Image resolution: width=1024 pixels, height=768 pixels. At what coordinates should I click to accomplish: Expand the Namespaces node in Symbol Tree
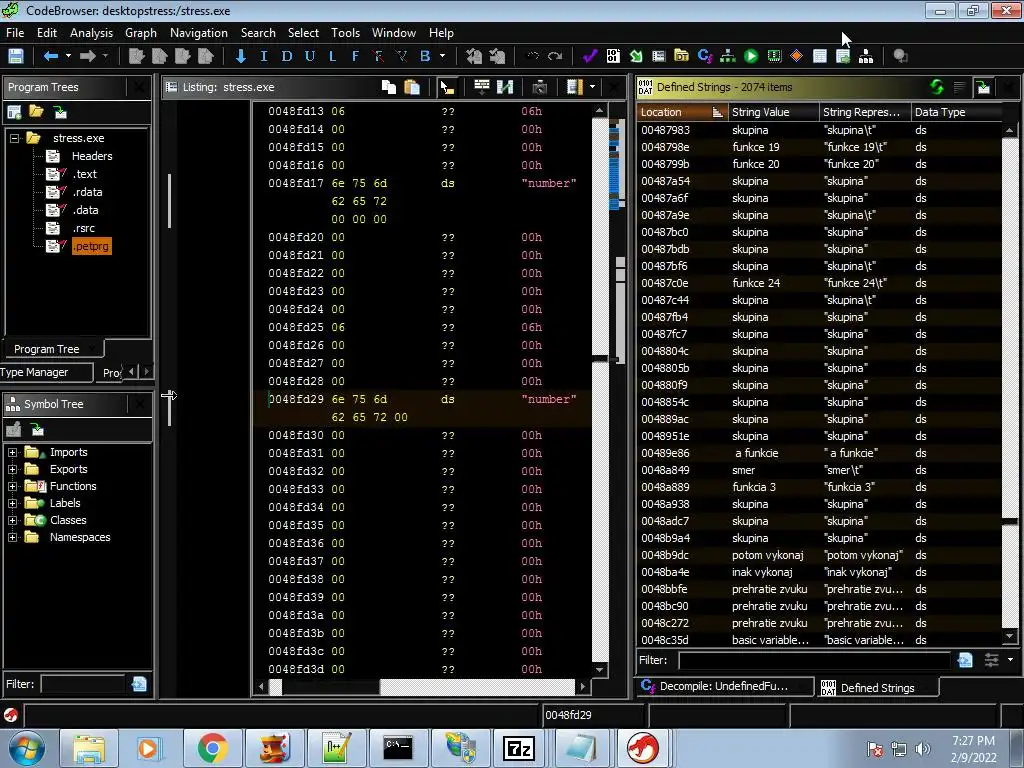coord(12,537)
